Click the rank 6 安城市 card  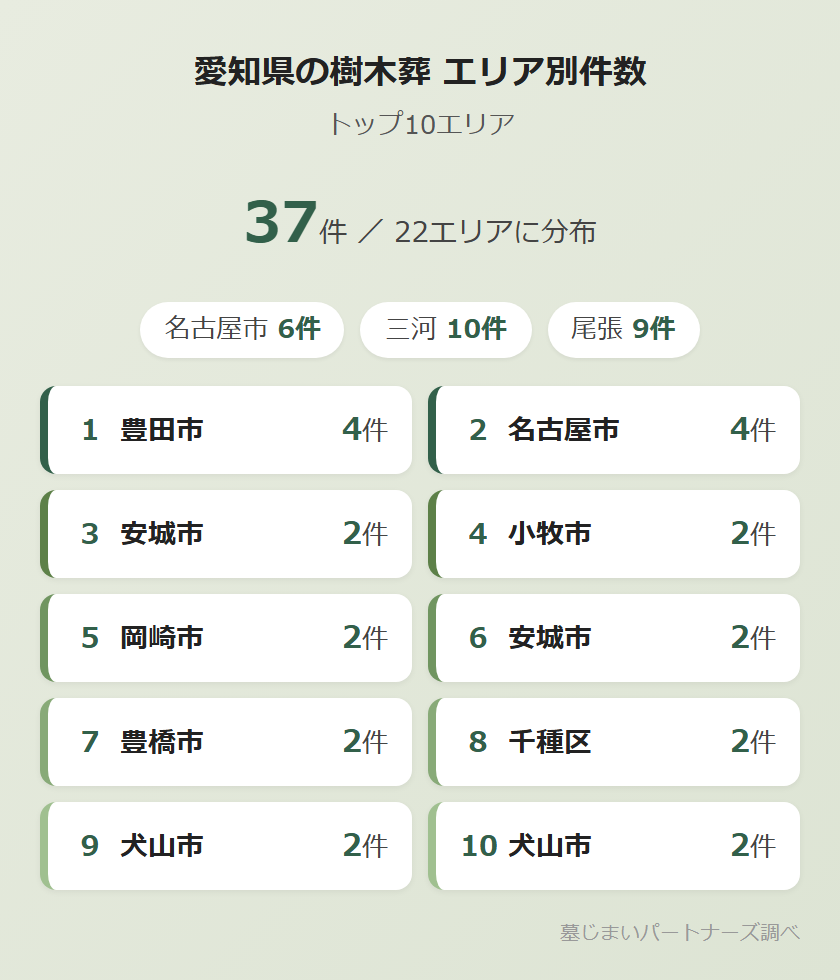(x=615, y=638)
